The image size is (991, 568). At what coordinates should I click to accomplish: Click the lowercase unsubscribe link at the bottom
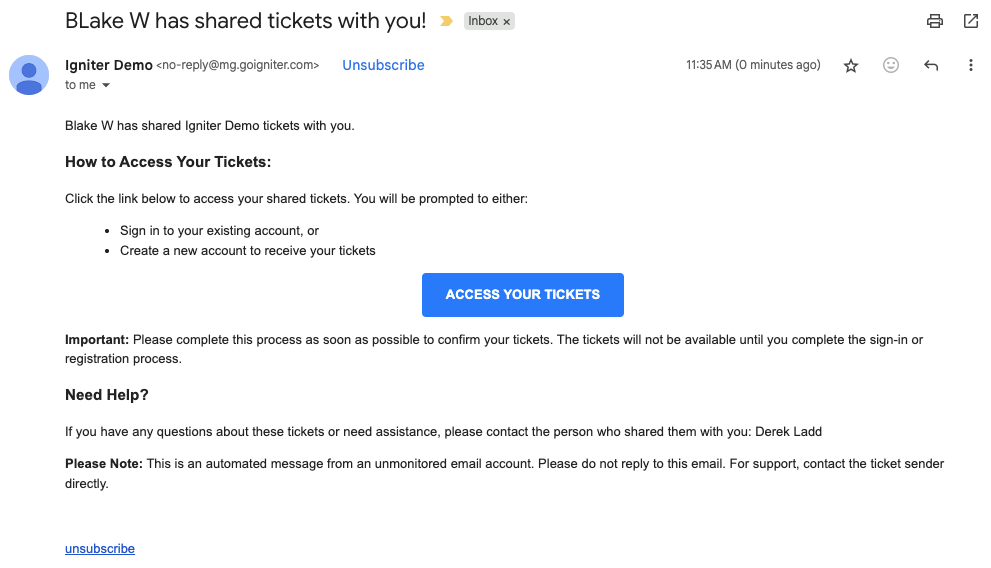pos(100,549)
